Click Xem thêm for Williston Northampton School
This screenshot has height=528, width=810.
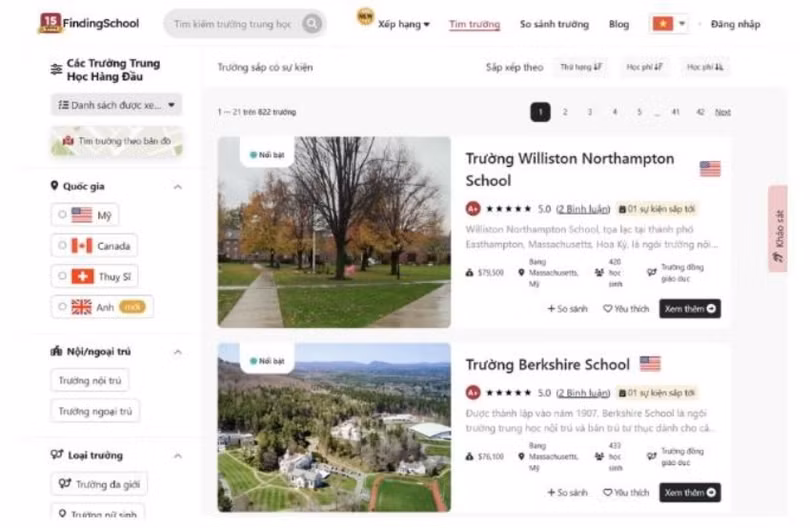click(x=690, y=308)
